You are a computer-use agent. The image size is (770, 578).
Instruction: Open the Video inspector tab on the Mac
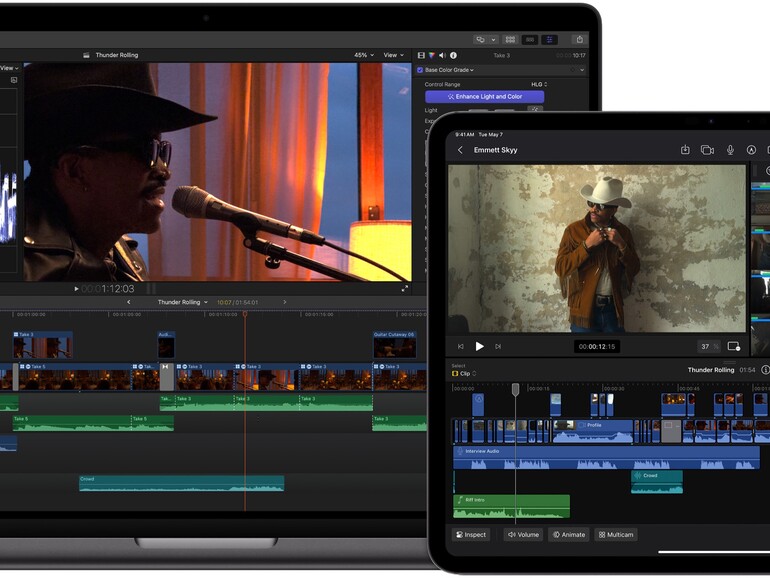click(421, 55)
